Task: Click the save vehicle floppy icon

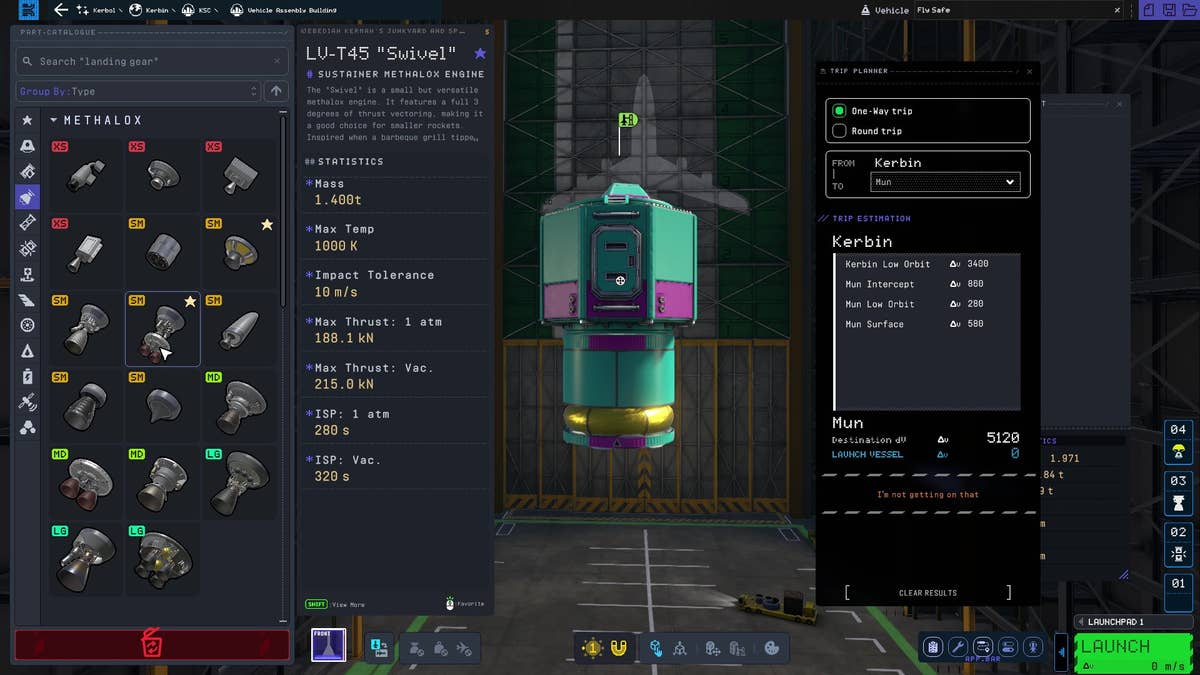Action: [1168, 10]
